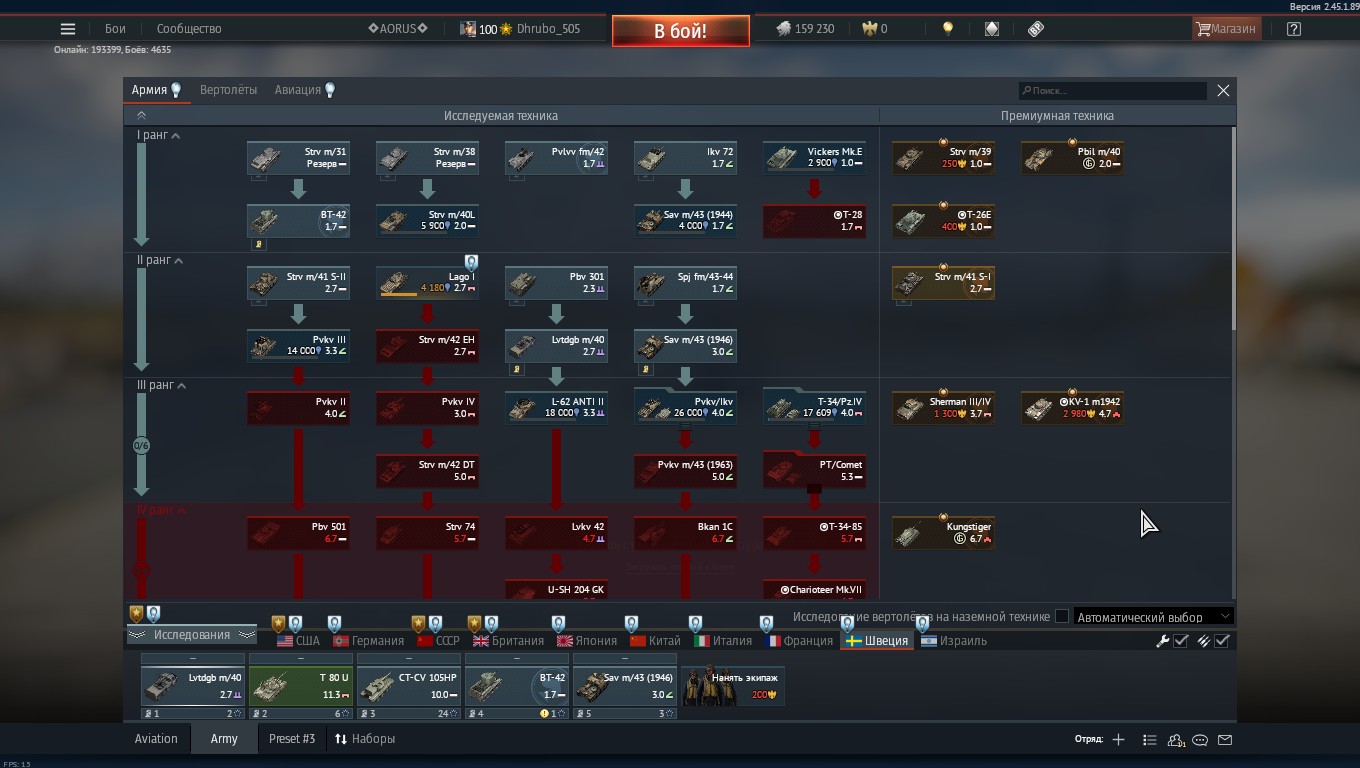This screenshot has width=1360, height=768.
Task: Open the mail envelope icon
Action: 1224,740
